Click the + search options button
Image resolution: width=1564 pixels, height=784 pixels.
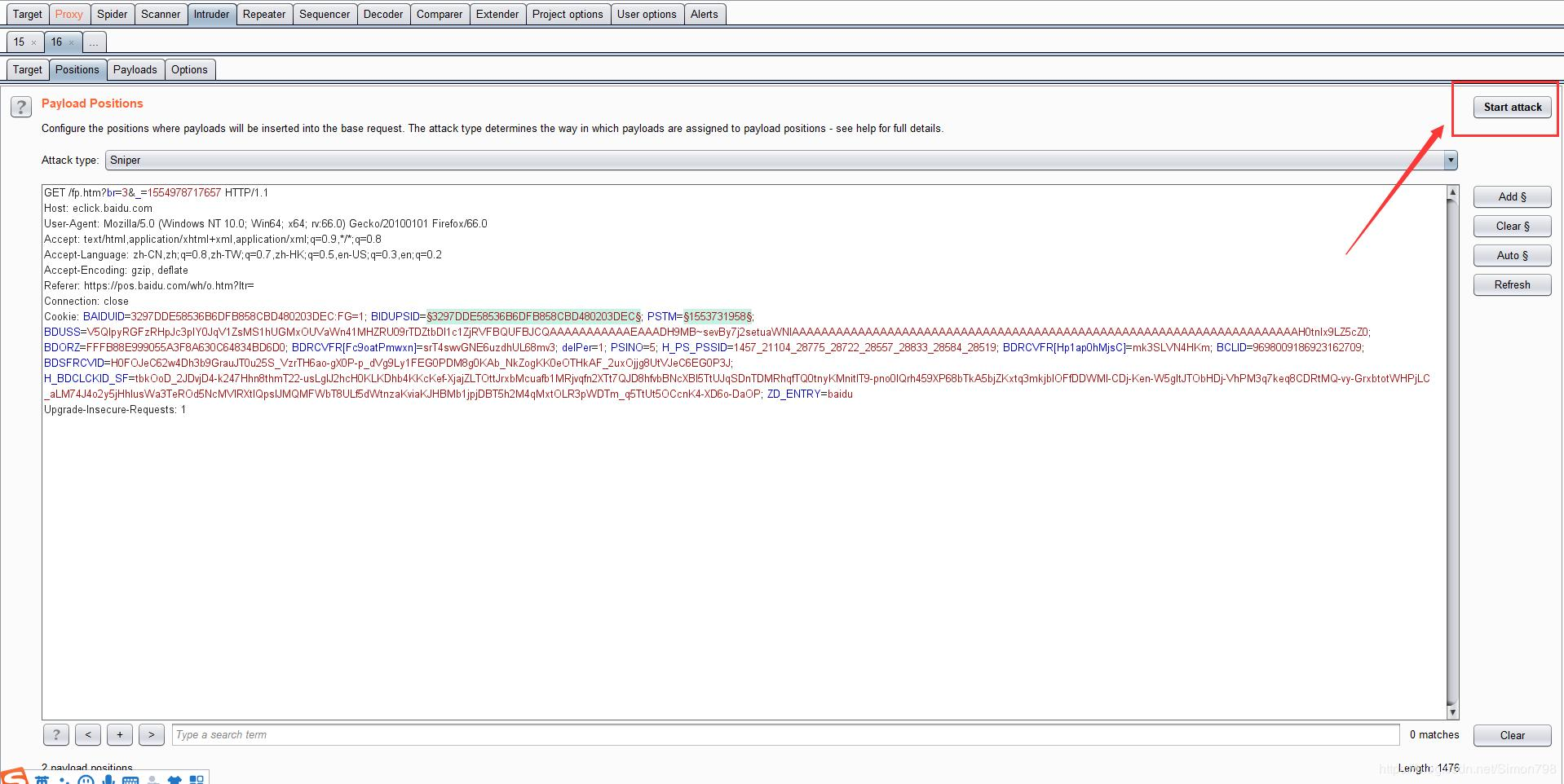[x=120, y=734]
